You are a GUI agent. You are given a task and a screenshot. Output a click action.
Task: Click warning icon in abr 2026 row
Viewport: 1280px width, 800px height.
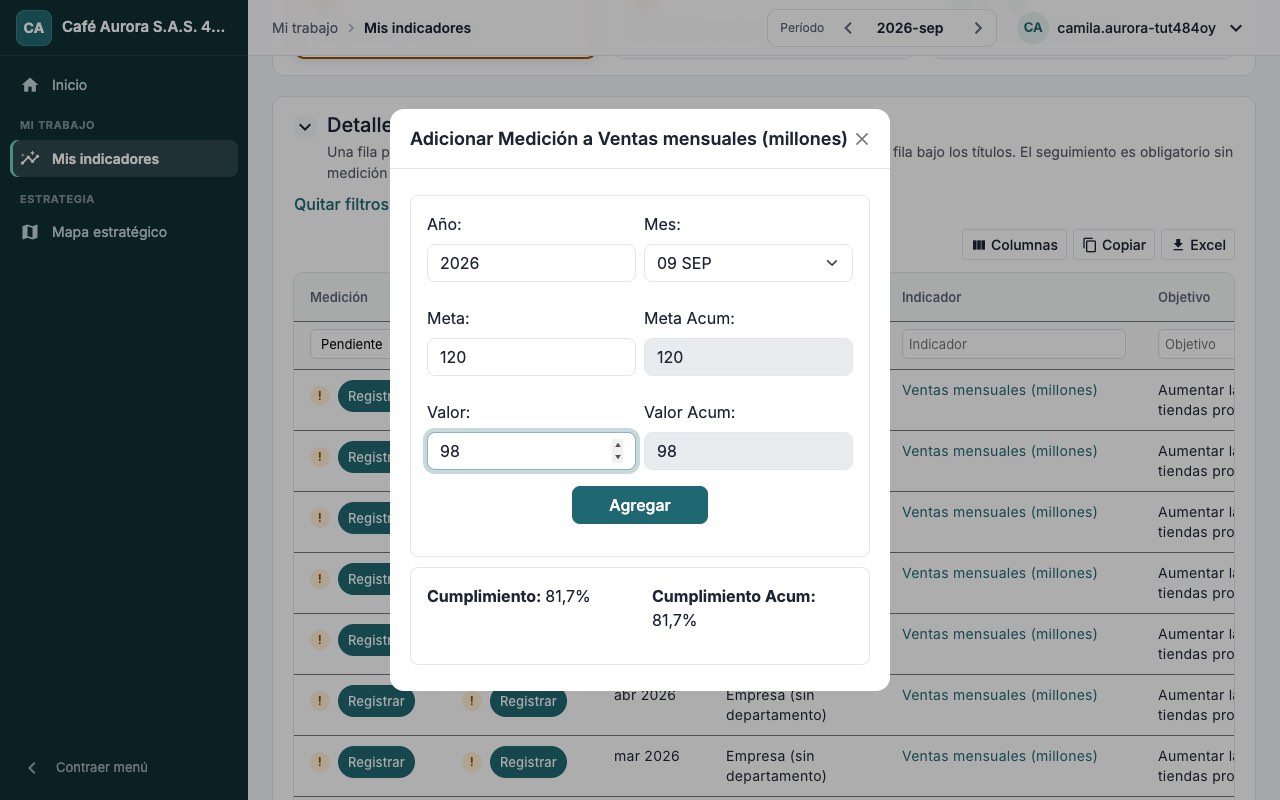tap(319, 701)
